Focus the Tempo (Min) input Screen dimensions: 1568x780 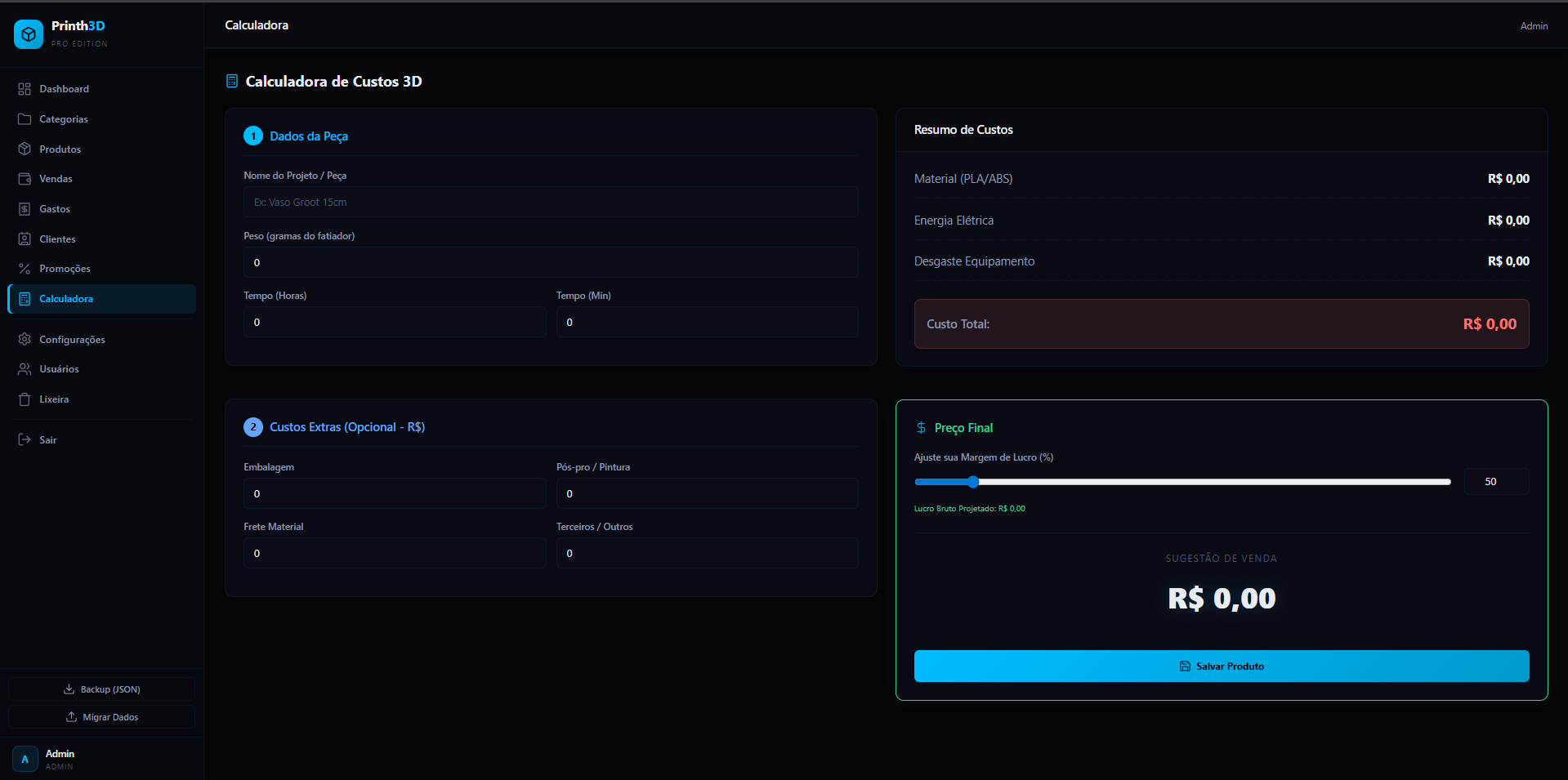point(708,322)
